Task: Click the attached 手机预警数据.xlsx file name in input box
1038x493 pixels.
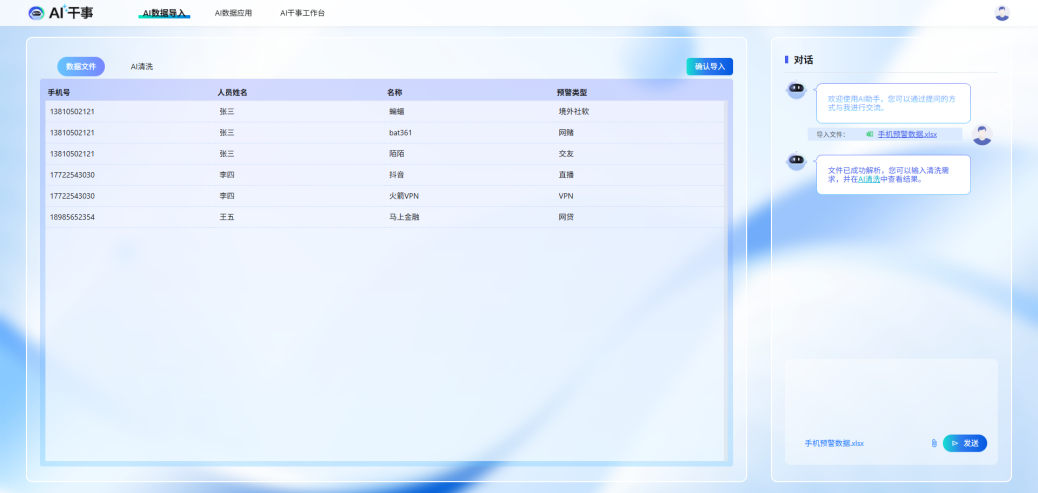Action: tap(833, 443)
